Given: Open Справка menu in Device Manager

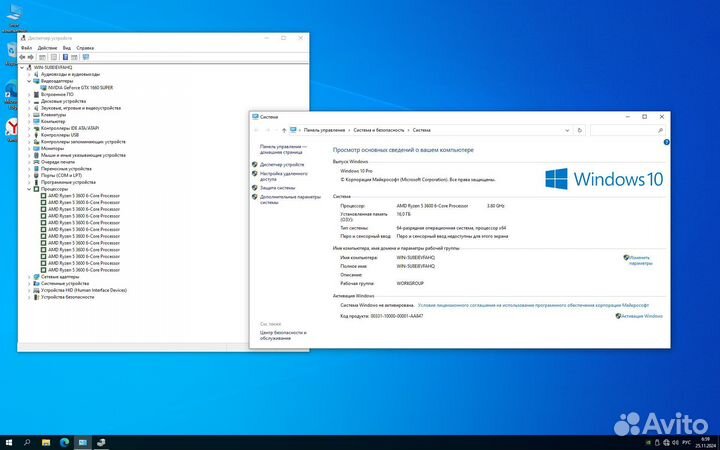Looking at the screenshot, I should point(85,48).
